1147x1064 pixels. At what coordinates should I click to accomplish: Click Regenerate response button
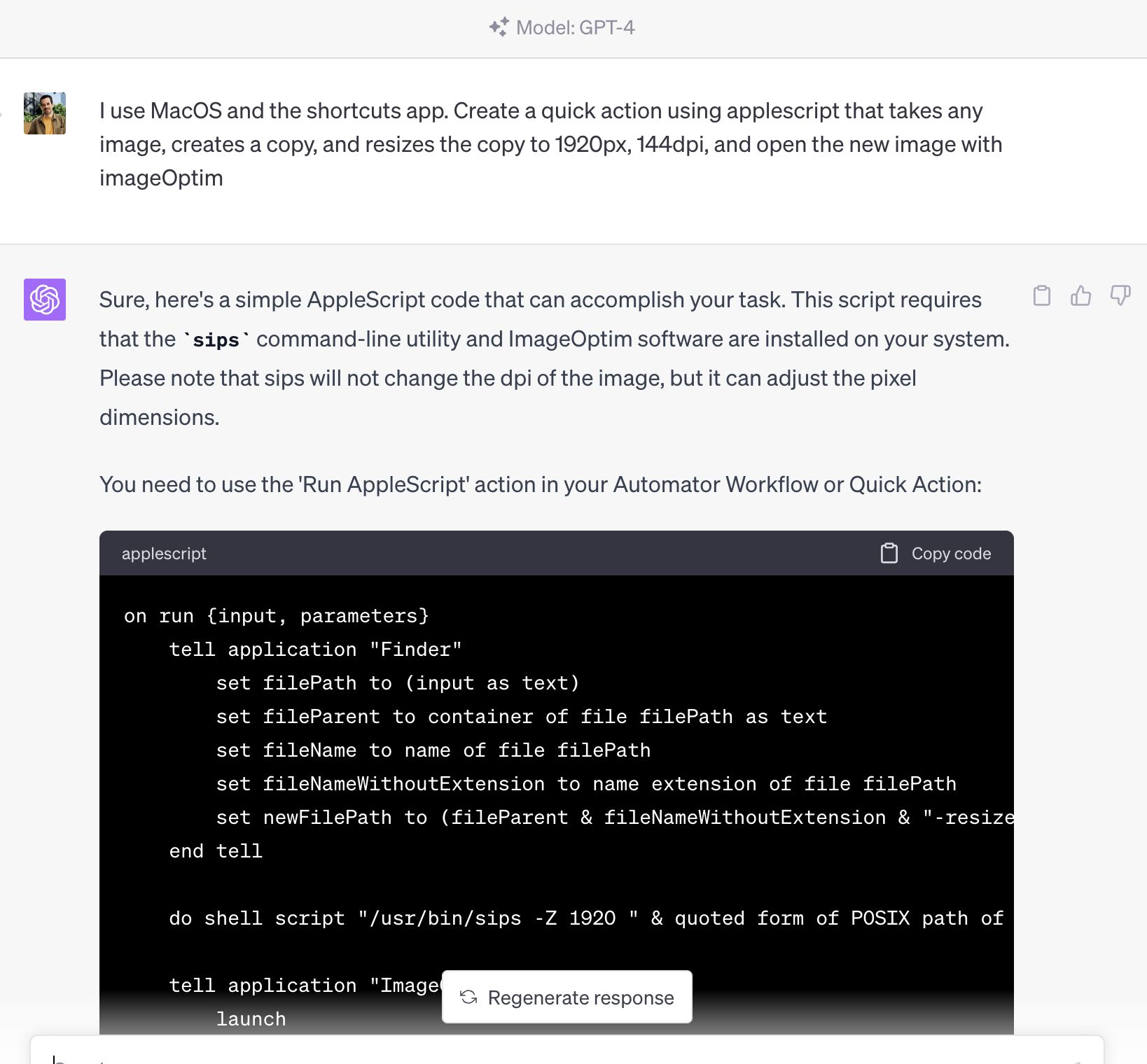567,997
